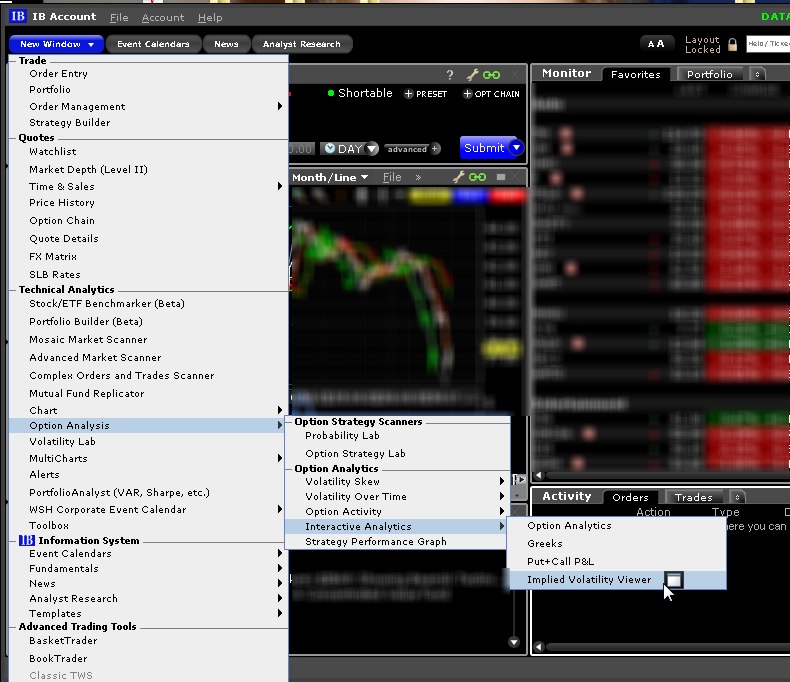The image size is (790, 682).
Task: Open the New Window dropdown button
Action: 56,44
